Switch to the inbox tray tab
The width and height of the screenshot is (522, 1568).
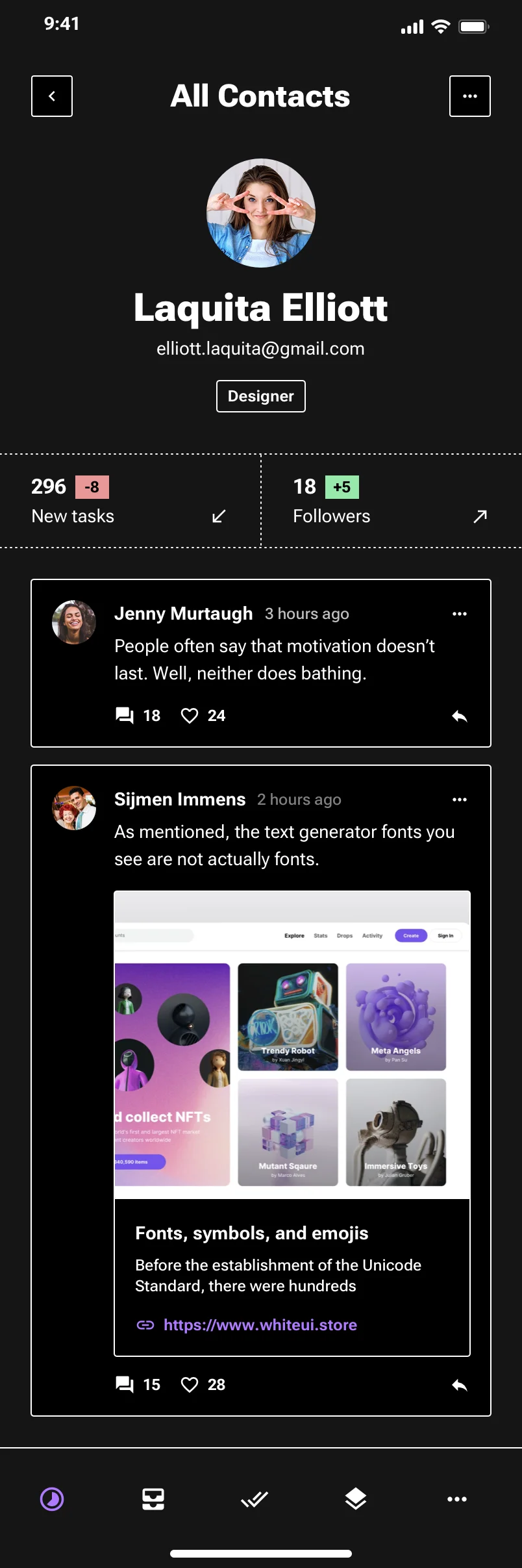tap(153, 1499)
